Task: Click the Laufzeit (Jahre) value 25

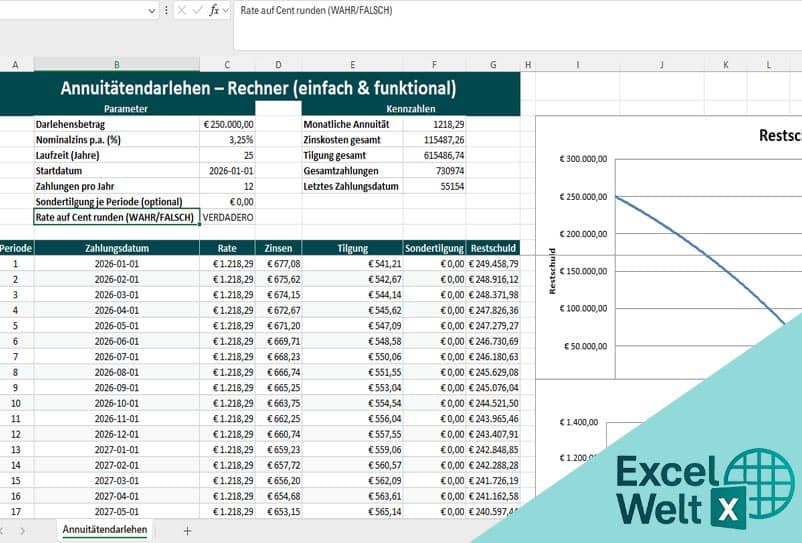Action: pos(227,155)
